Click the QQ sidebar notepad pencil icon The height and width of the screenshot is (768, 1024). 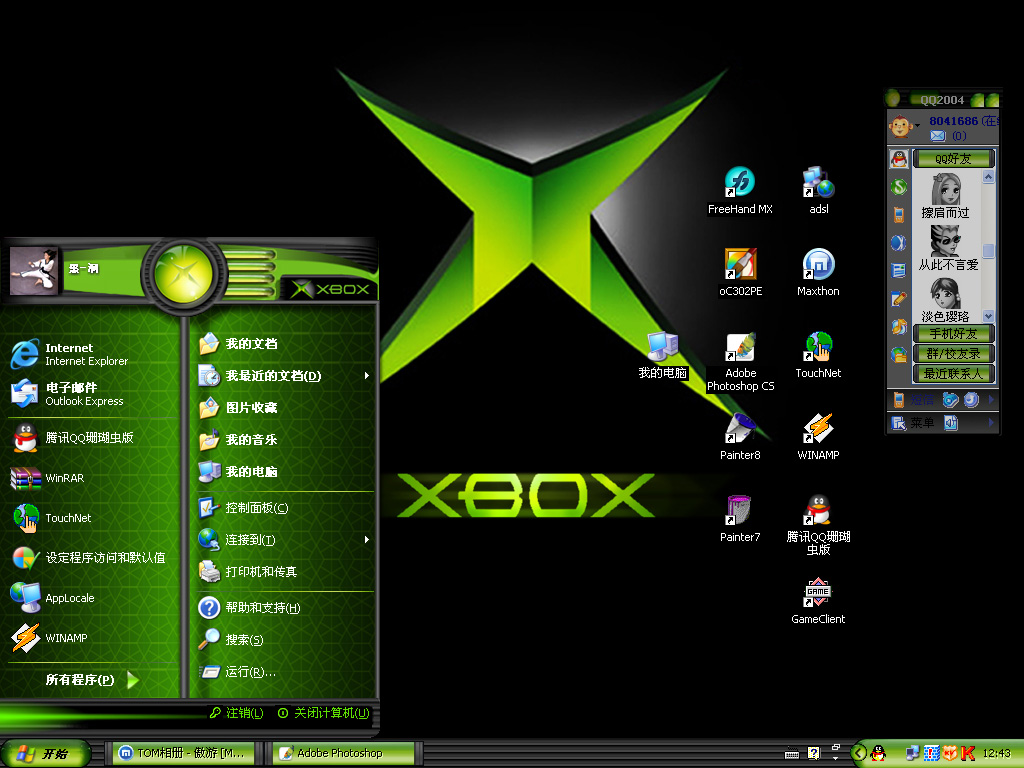pyautogui.click(x=899, y=299)
